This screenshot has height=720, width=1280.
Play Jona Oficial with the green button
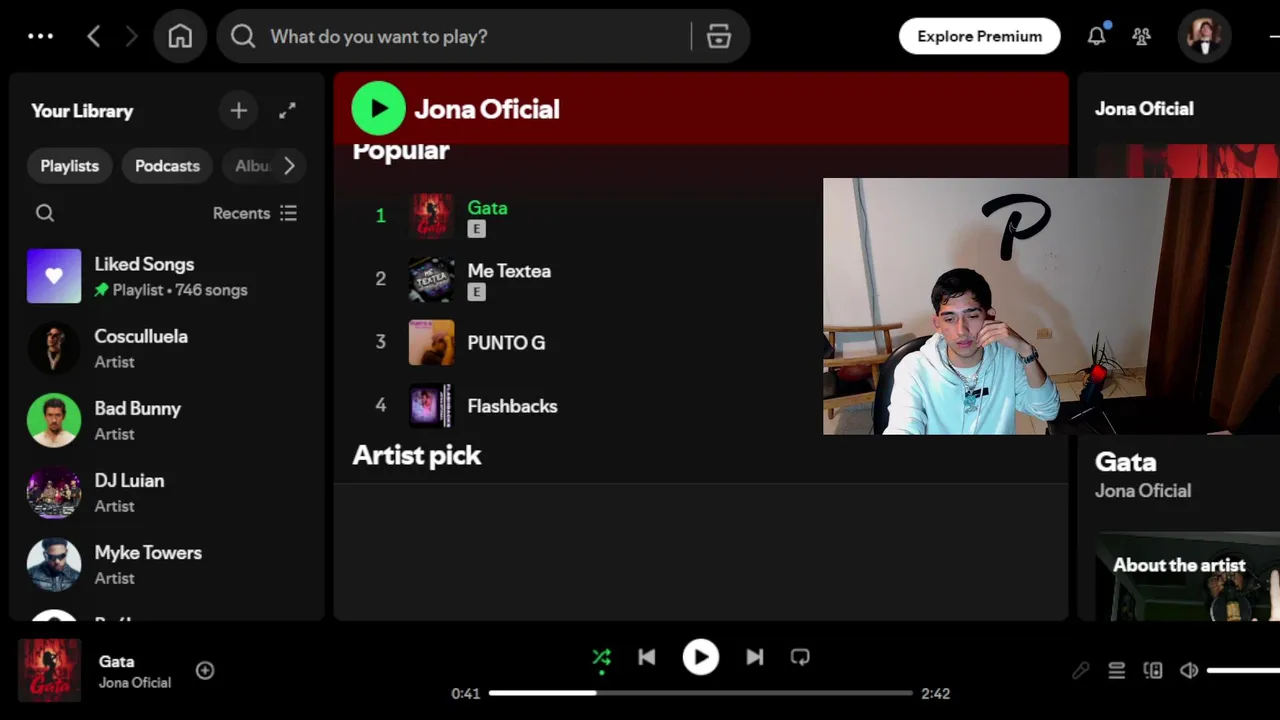coord(378,108)
